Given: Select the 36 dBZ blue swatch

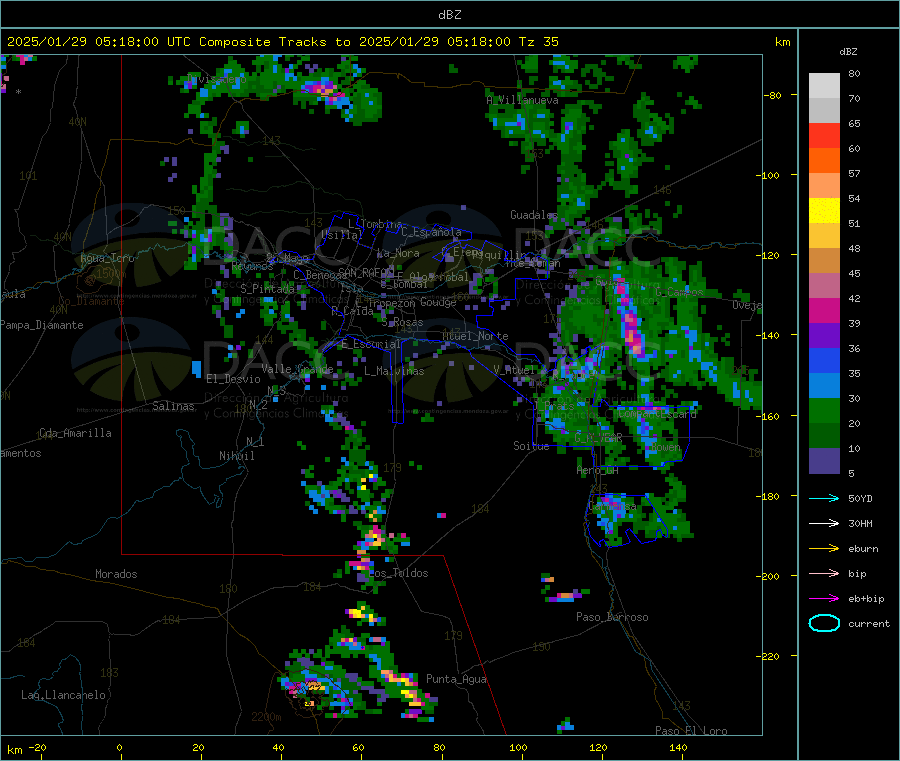Looking at the screenshot, I should pos(824,360).
